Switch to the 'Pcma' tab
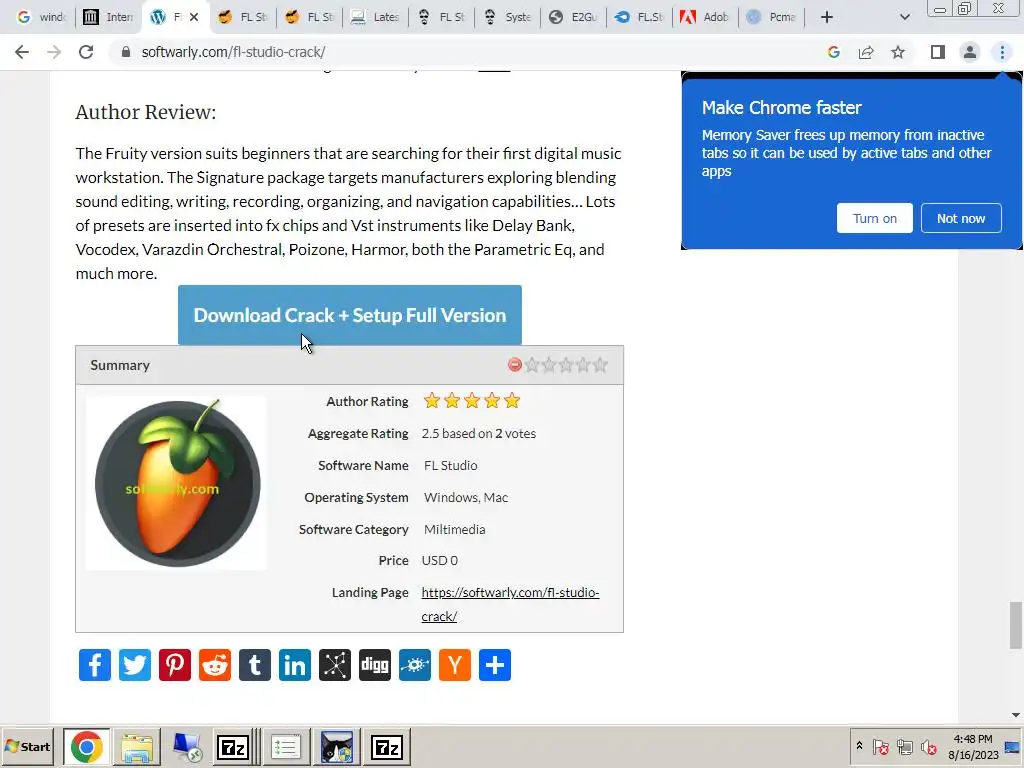This screenshot has height=768, width=1024. 771,17
